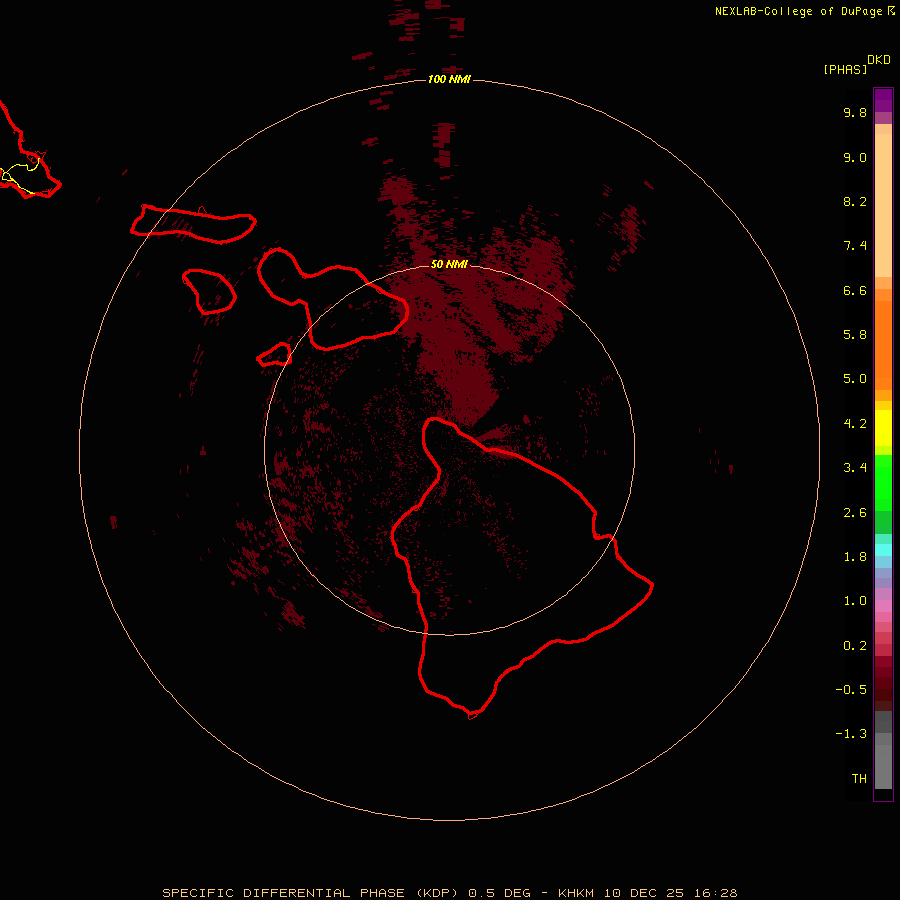Click the 100 NMI range ring label

tap(449, 79)
